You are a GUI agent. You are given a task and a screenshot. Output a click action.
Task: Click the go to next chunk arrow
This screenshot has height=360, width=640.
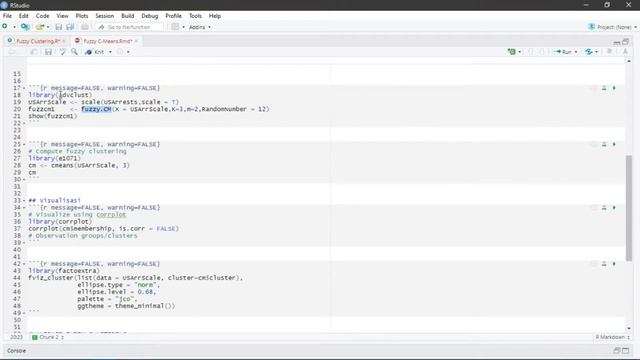tap(542, 52)
